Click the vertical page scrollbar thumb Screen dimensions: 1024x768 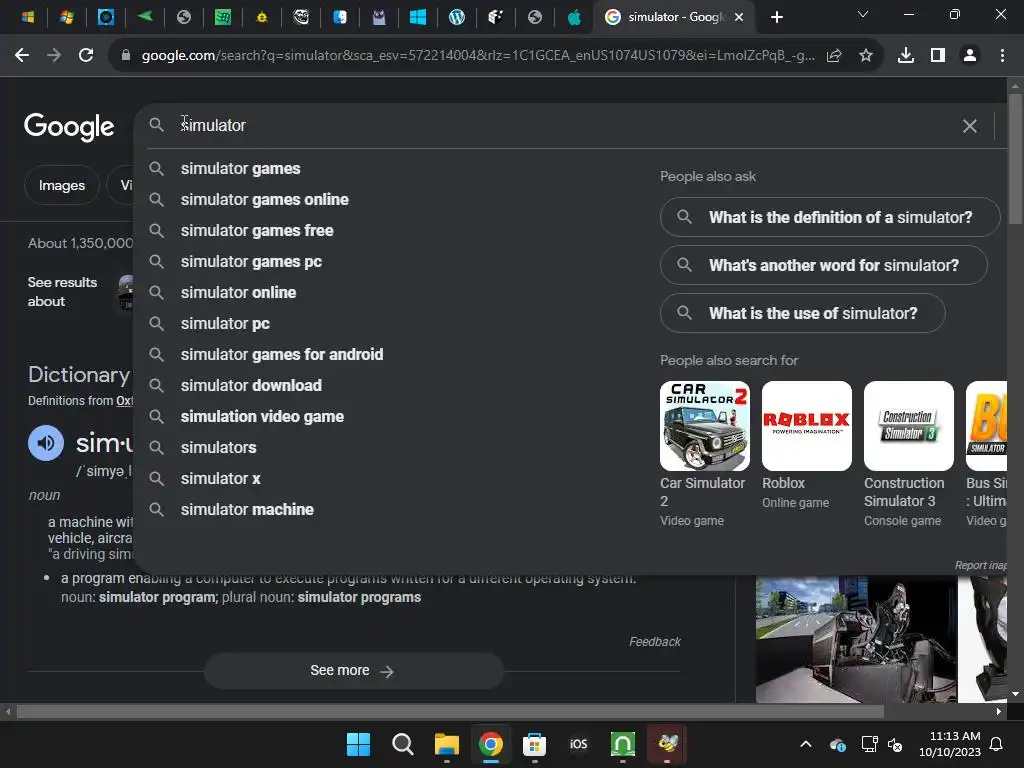pyautogui.click(x=1016, y=159)
